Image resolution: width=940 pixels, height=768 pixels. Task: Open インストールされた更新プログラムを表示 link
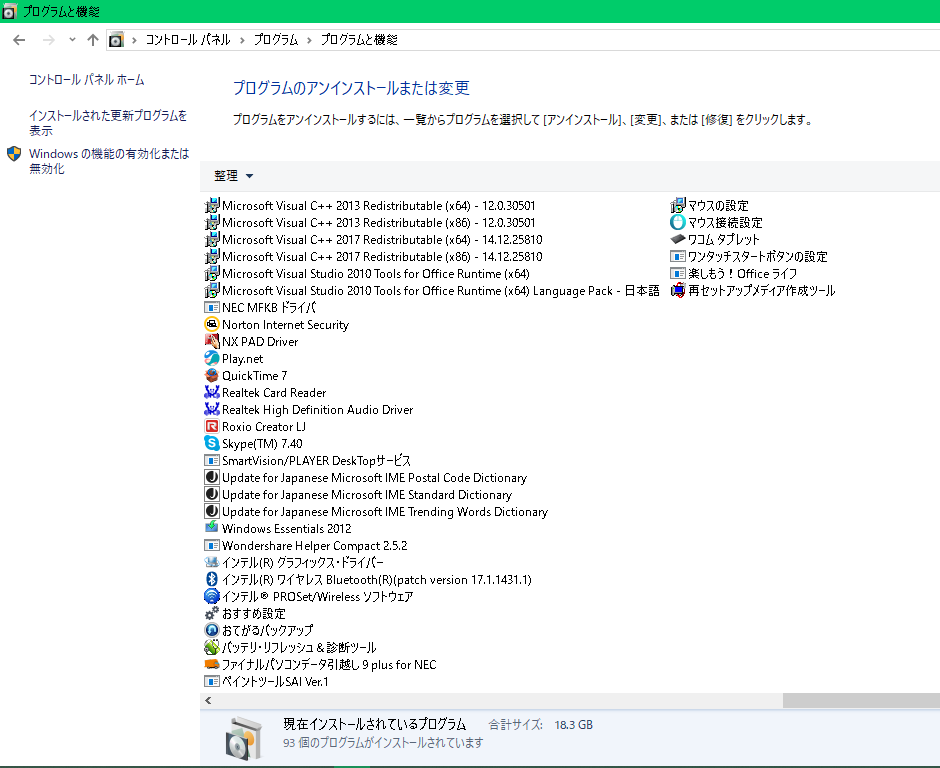(109, 123)
